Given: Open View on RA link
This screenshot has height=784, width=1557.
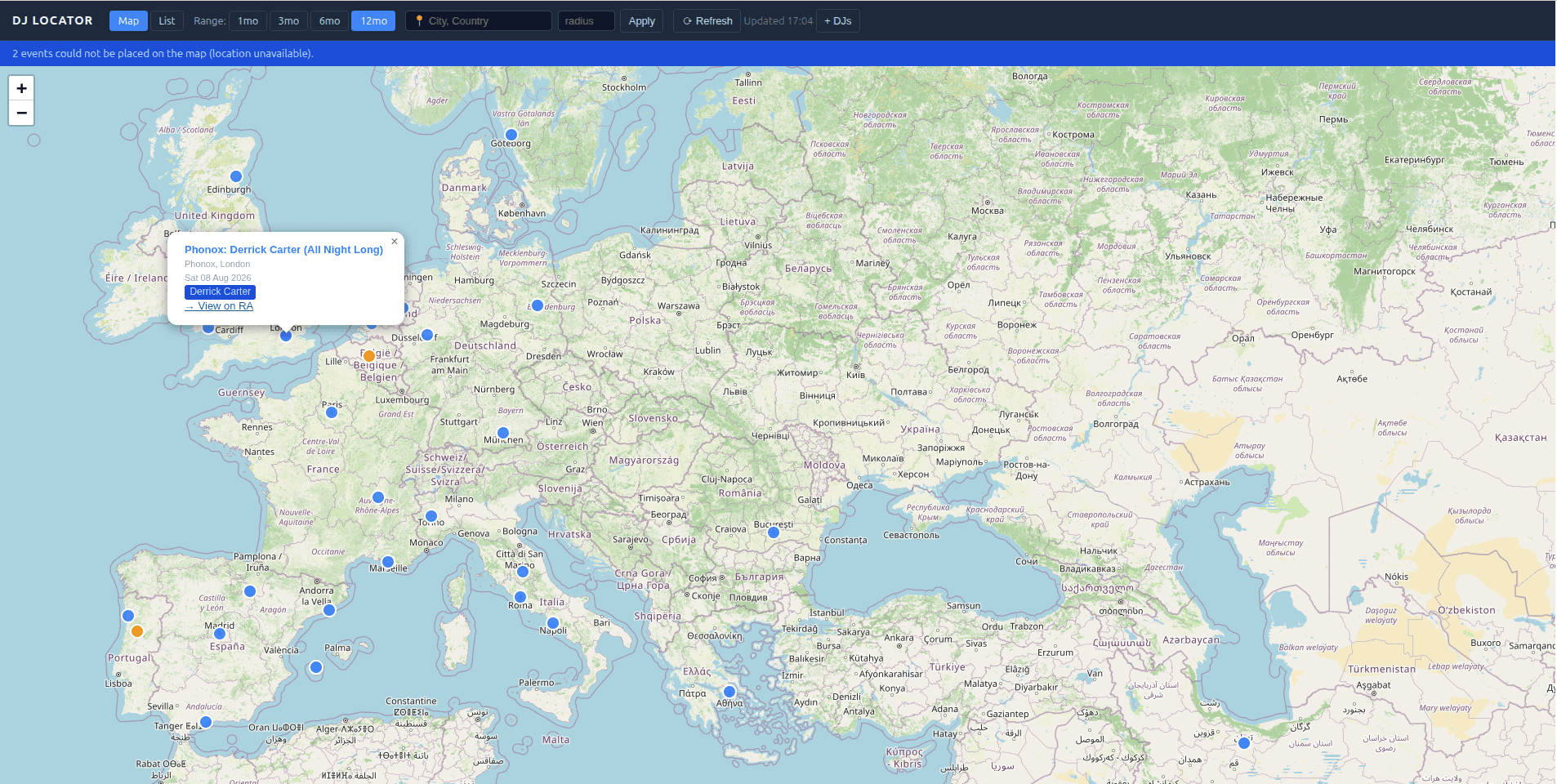Looking at the screenshot, I should 219,306.
